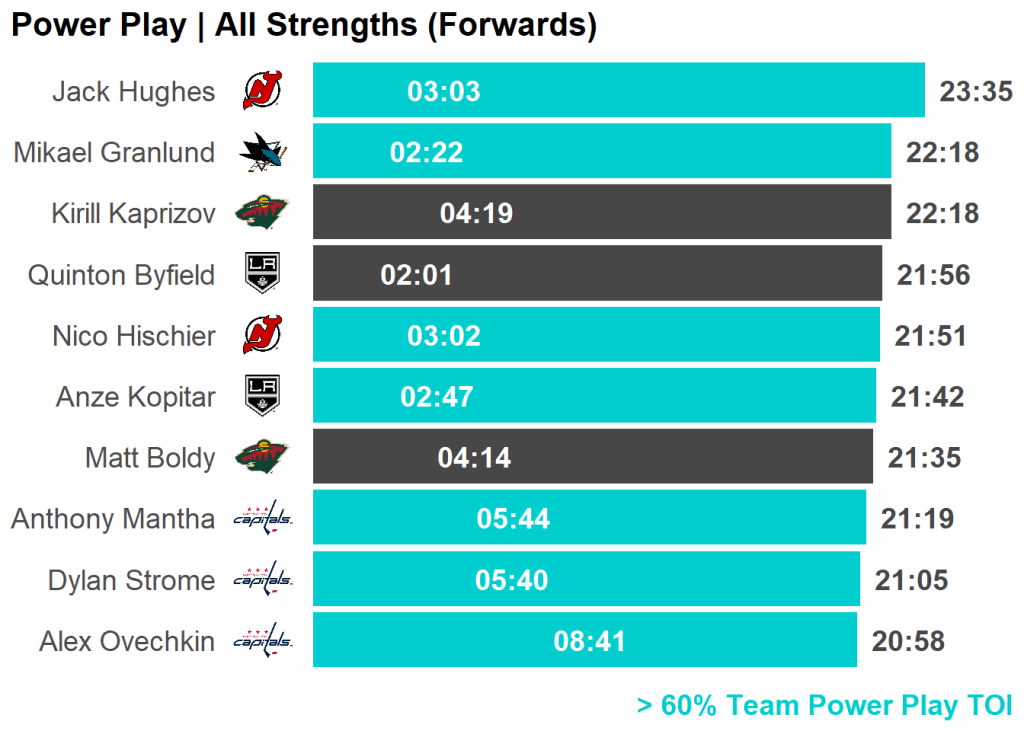Viewport: 1024px width, 731px height.
Task: Click the 23:35 total ice time value
Action: click(976, 92)
